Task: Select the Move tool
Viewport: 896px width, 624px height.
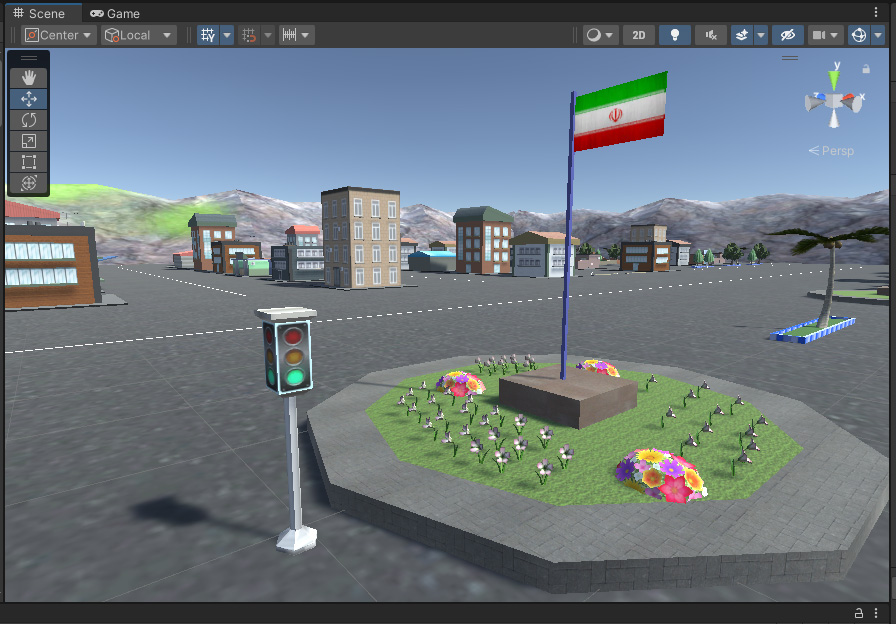Action: 29,99
